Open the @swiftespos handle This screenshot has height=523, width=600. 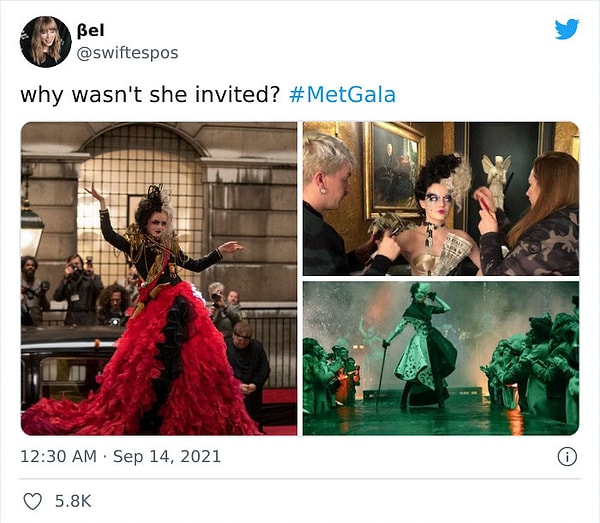click(127, 53)
